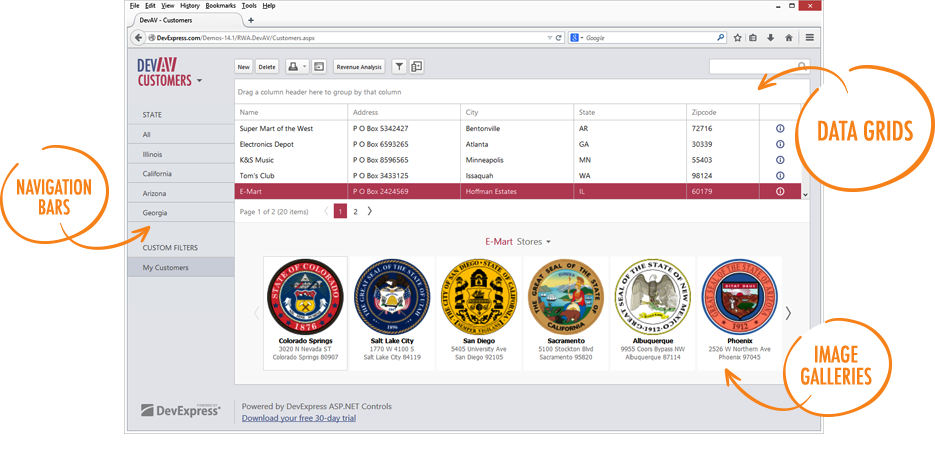This screenshot has height=474, width=935.
Task: Open Revenue Analysis
Action: click(359, 67)
